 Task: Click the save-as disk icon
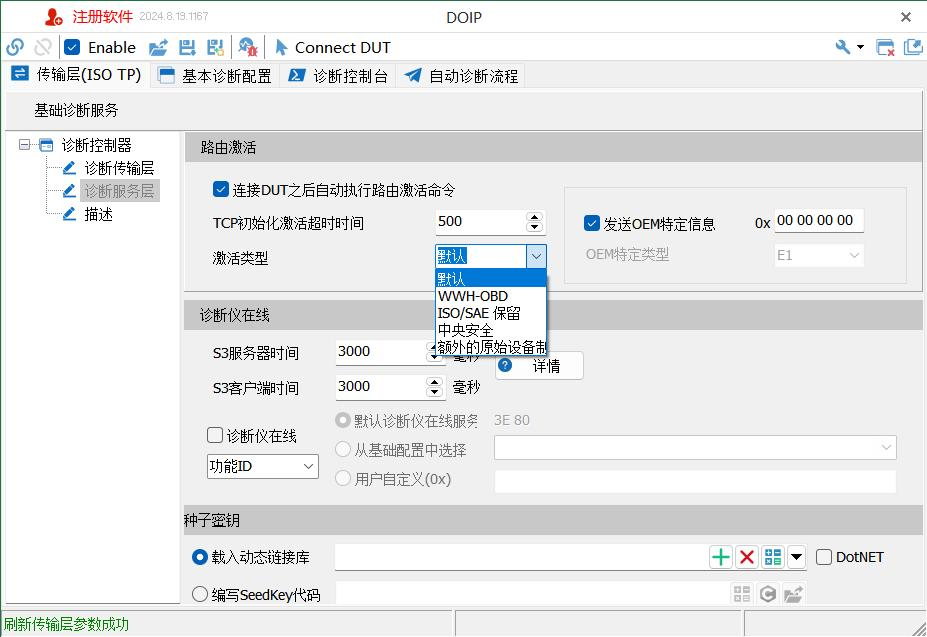click(215, 47)
